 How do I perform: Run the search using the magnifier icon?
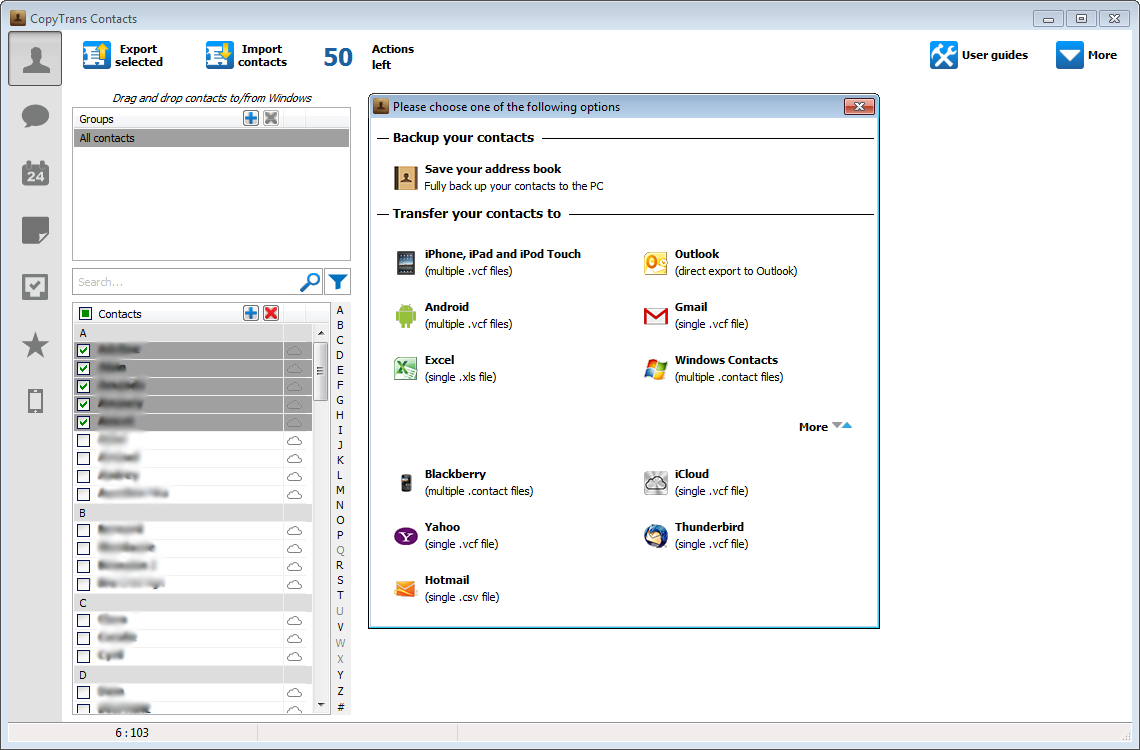coord(310,281)
